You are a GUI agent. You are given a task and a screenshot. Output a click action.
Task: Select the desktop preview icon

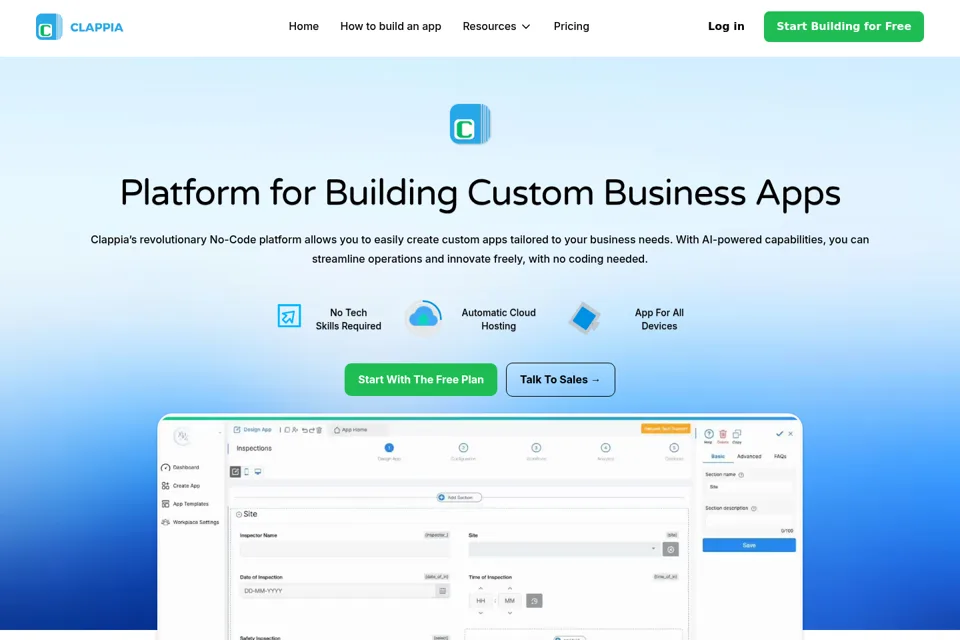tap(258, 472)
